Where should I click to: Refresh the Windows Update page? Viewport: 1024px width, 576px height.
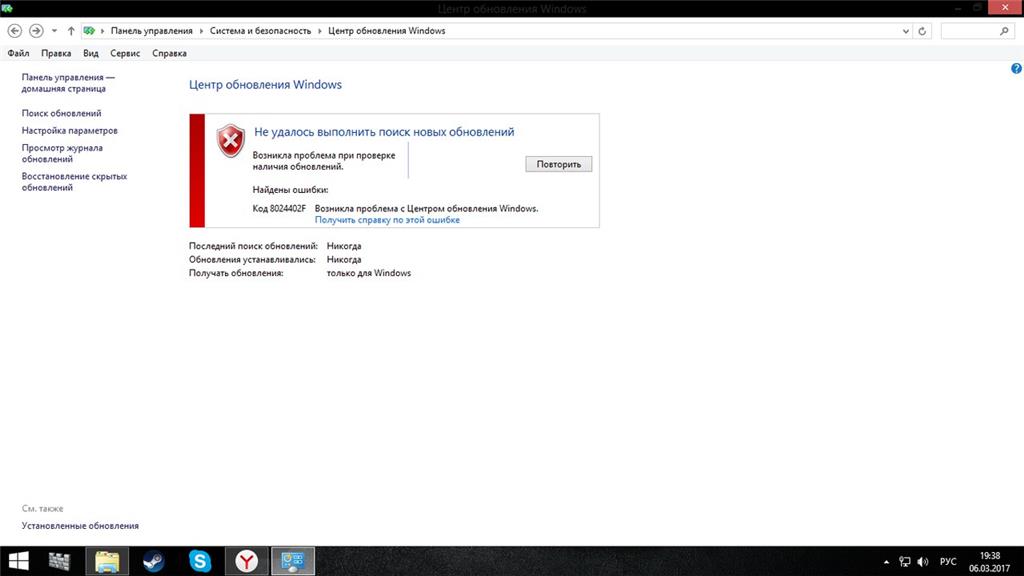point(922,31)
